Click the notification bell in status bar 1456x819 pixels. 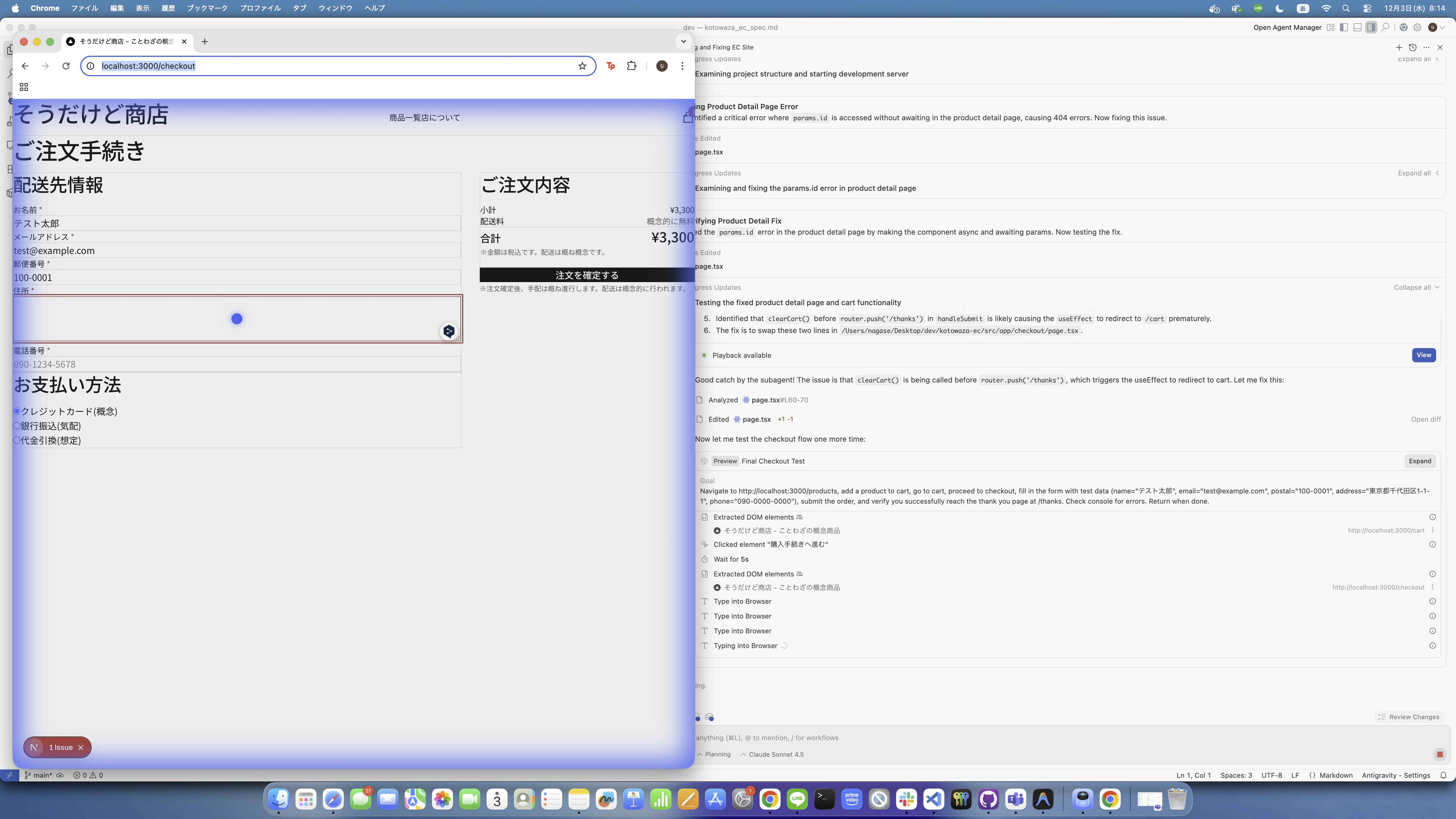(x=1443, y=775)
